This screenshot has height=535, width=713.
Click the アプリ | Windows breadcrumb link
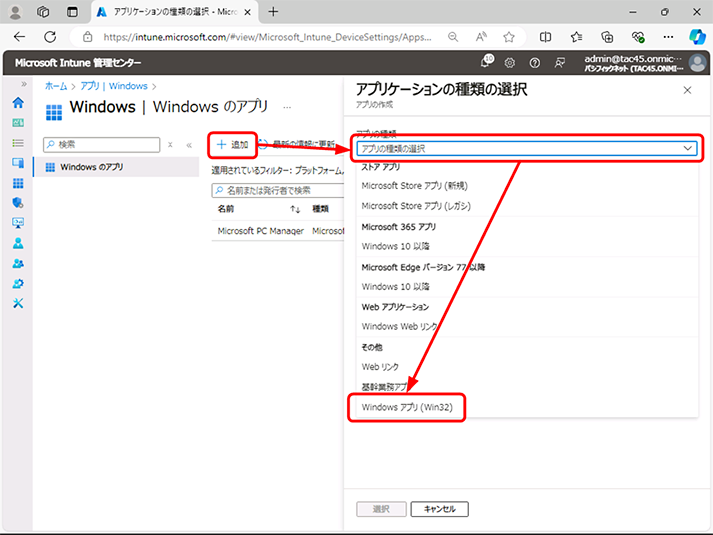[x=114, y=86]
